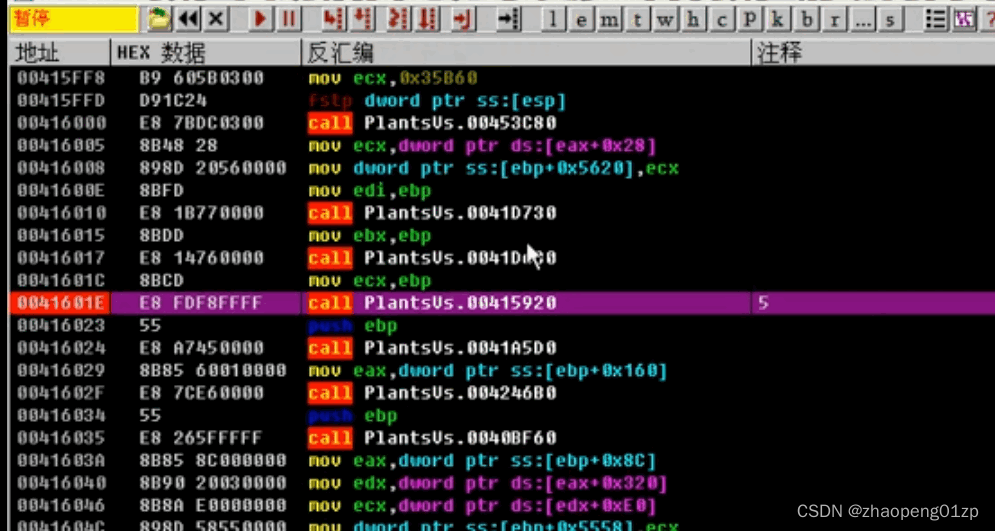Click the HEX 数据 column header

coord(206,53)
